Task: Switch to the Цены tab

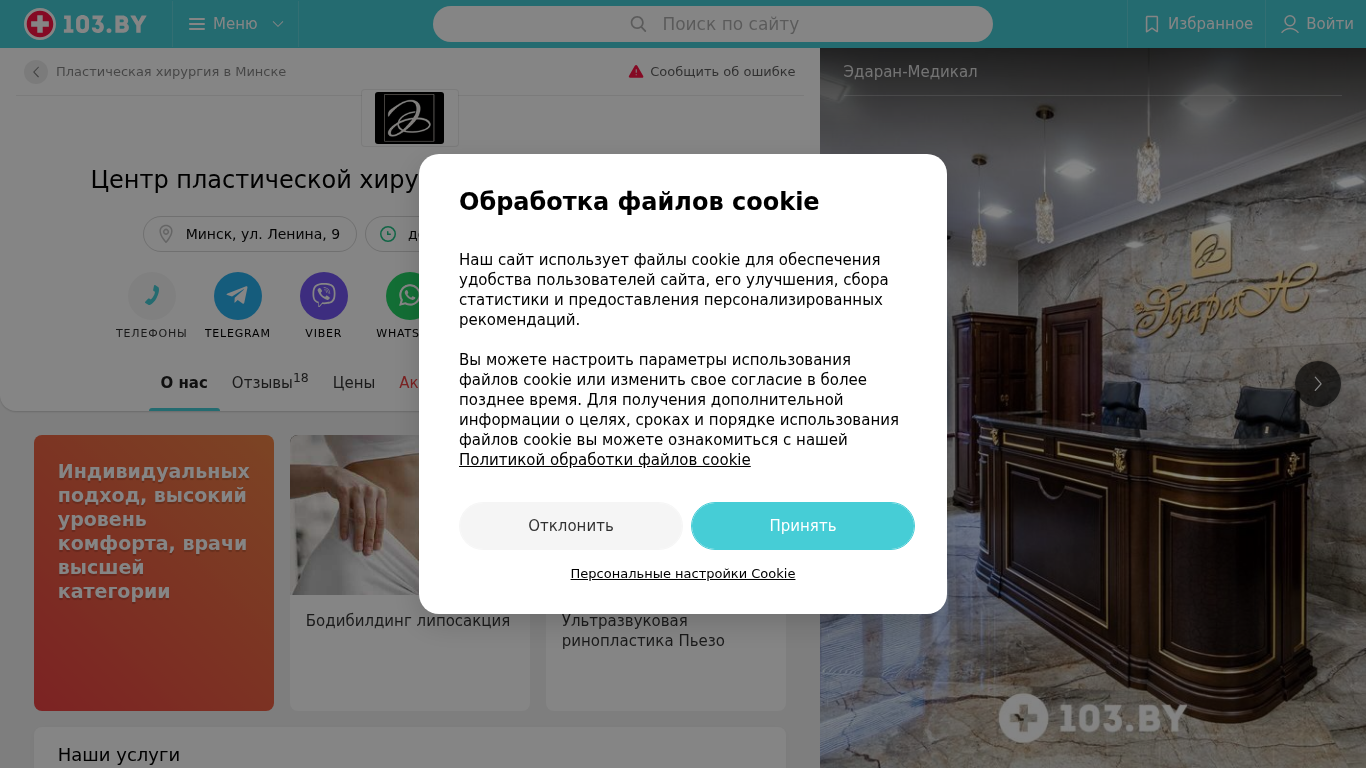Action: (354, 383)
